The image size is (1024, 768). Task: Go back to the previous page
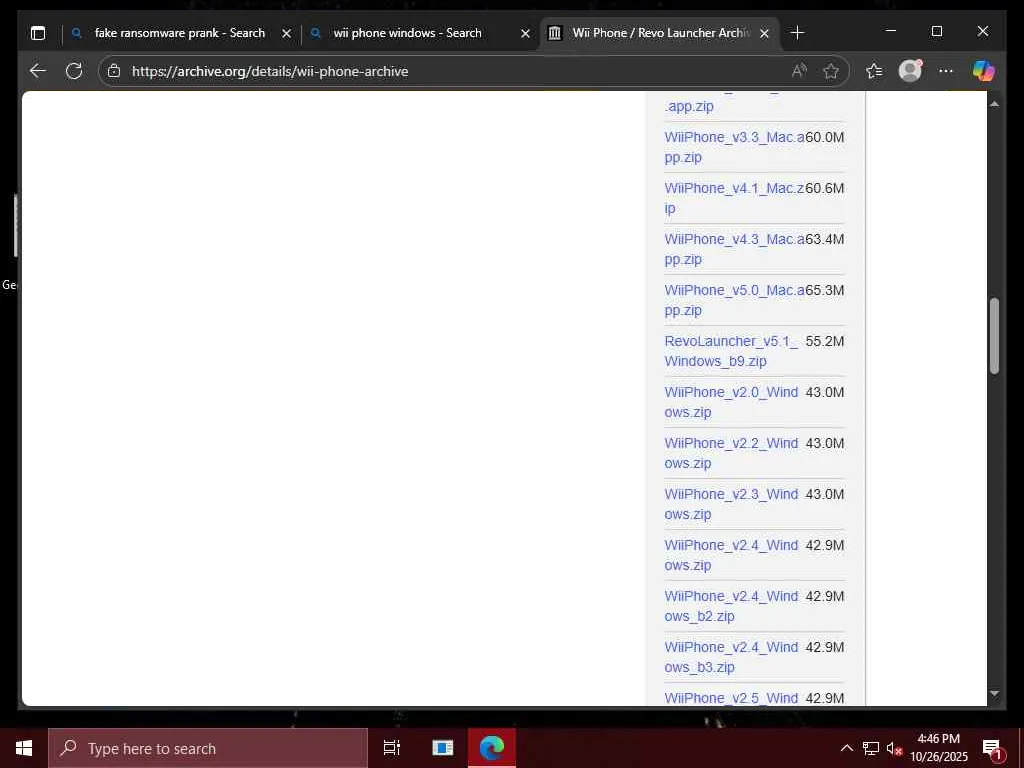coord(38,71)
